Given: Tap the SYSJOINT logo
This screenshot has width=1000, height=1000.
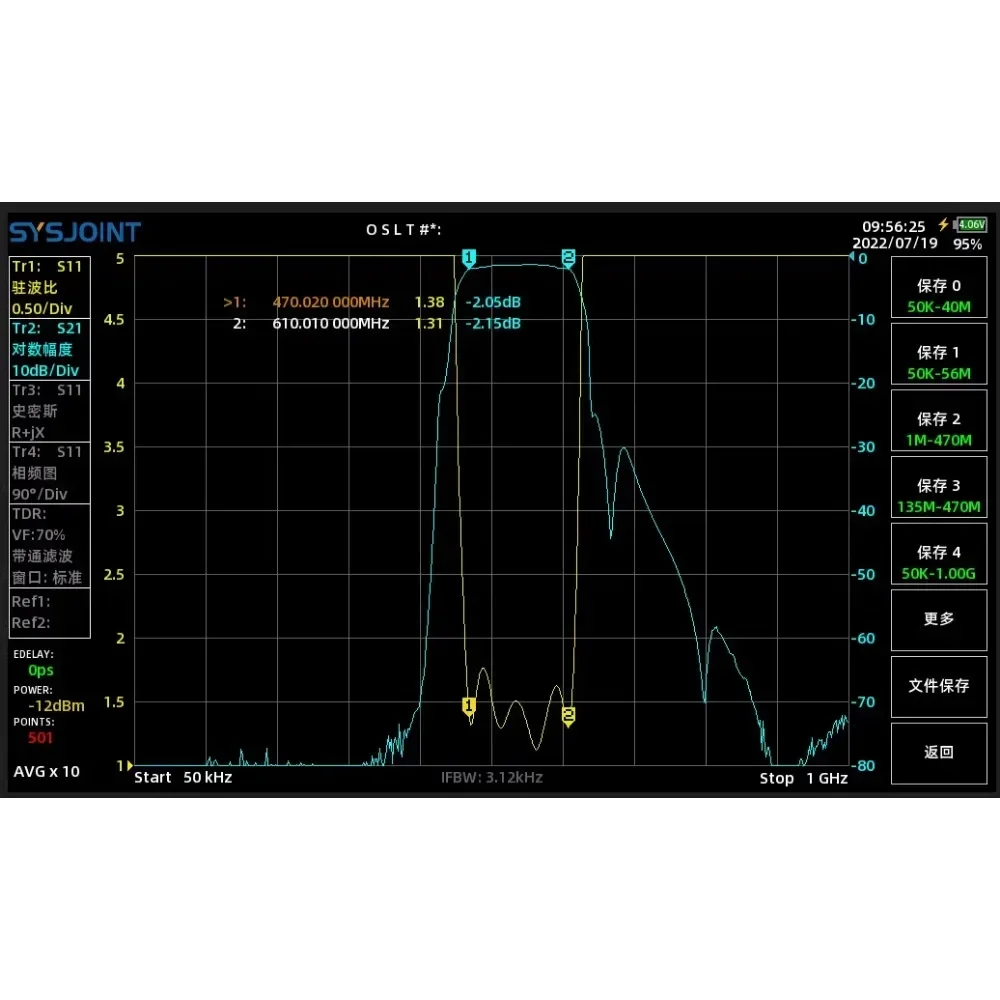Looking at the screenshot, I should point(75,232).
